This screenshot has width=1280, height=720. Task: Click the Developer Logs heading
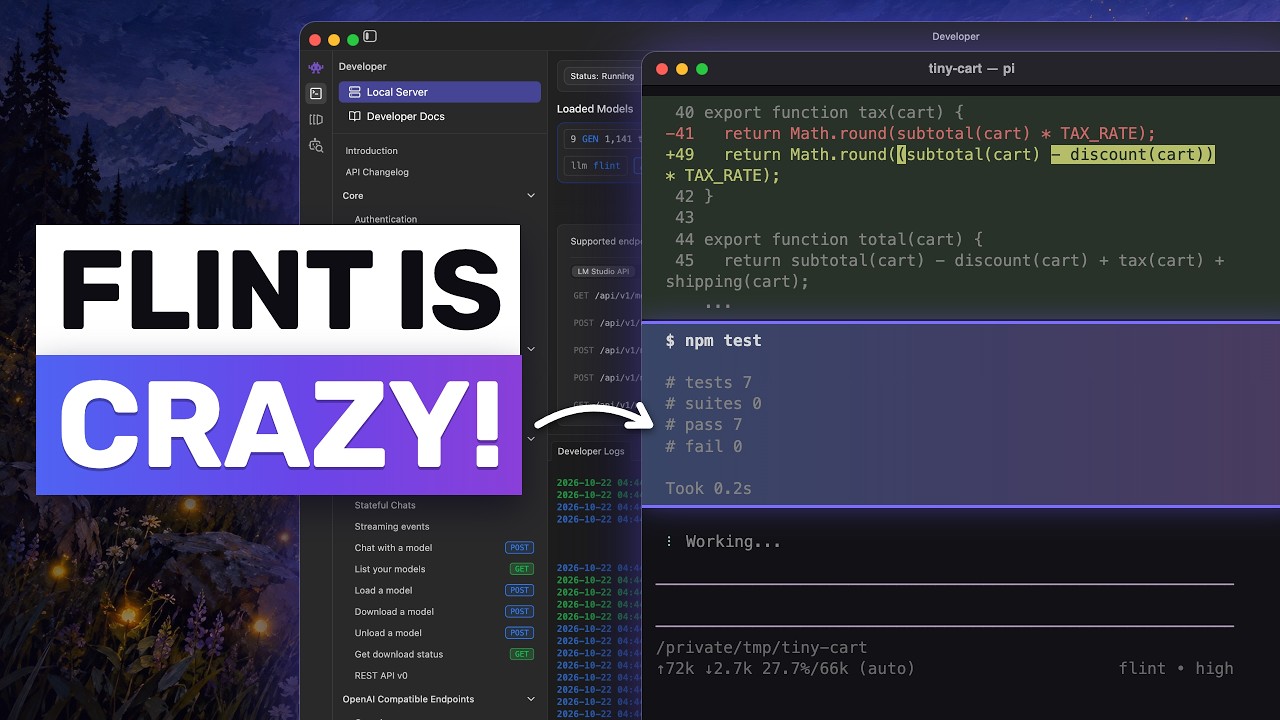pos(591,451)
